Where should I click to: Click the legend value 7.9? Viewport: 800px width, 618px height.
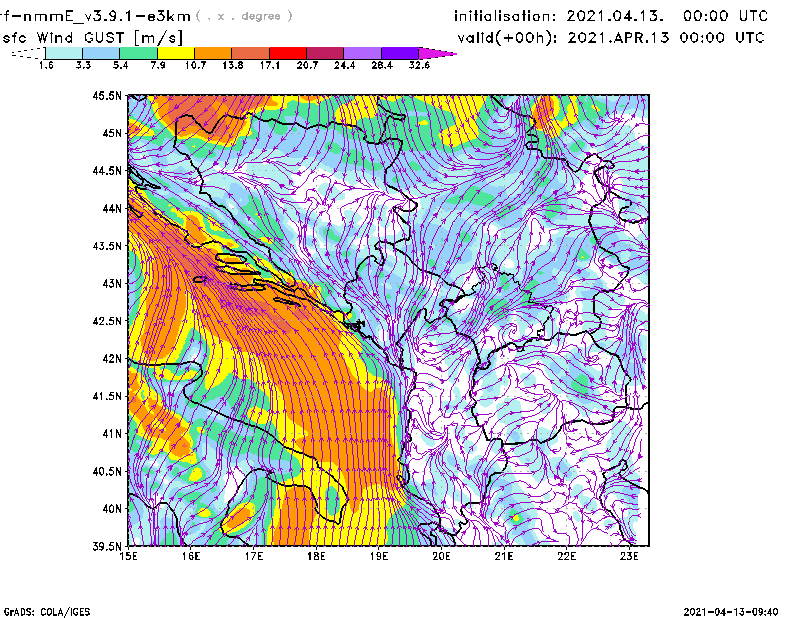(x=158, y=65)
